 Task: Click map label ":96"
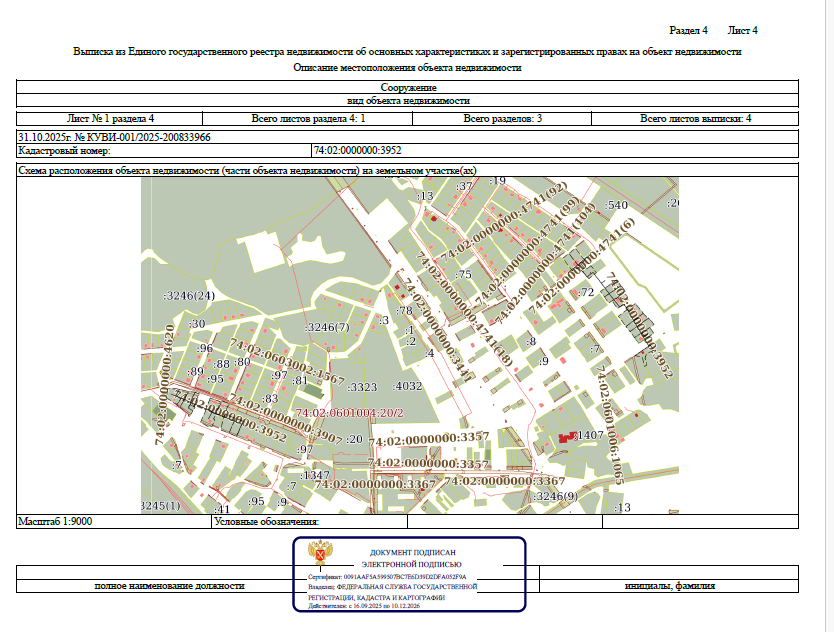pos(205,348)
